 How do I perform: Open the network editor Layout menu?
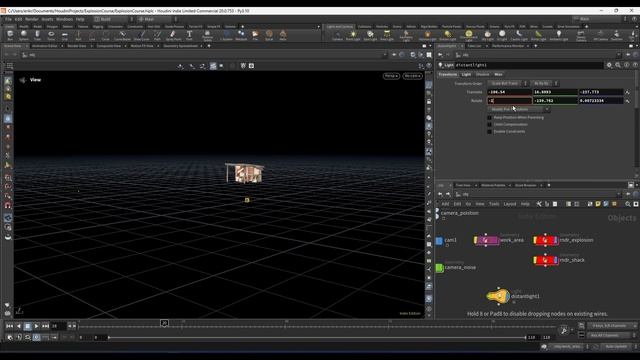[x=510, y=204]
